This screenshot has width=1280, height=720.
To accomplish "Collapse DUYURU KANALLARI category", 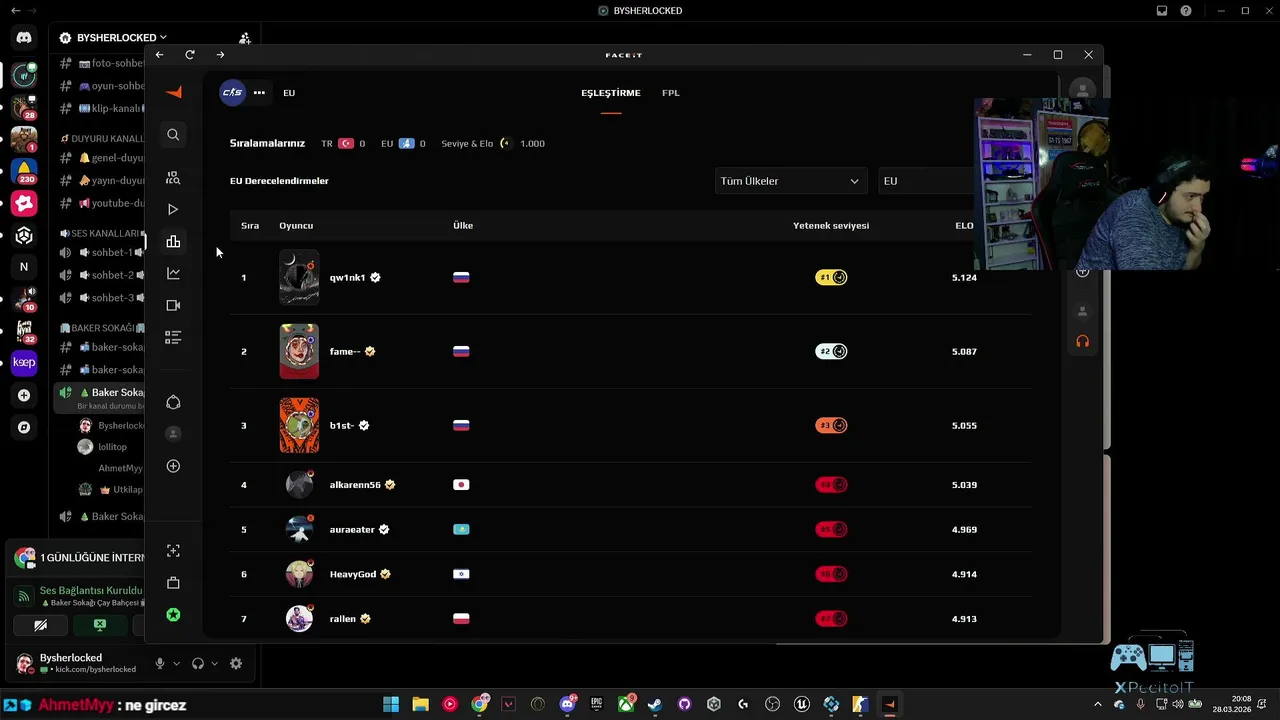I will [102, 138].
